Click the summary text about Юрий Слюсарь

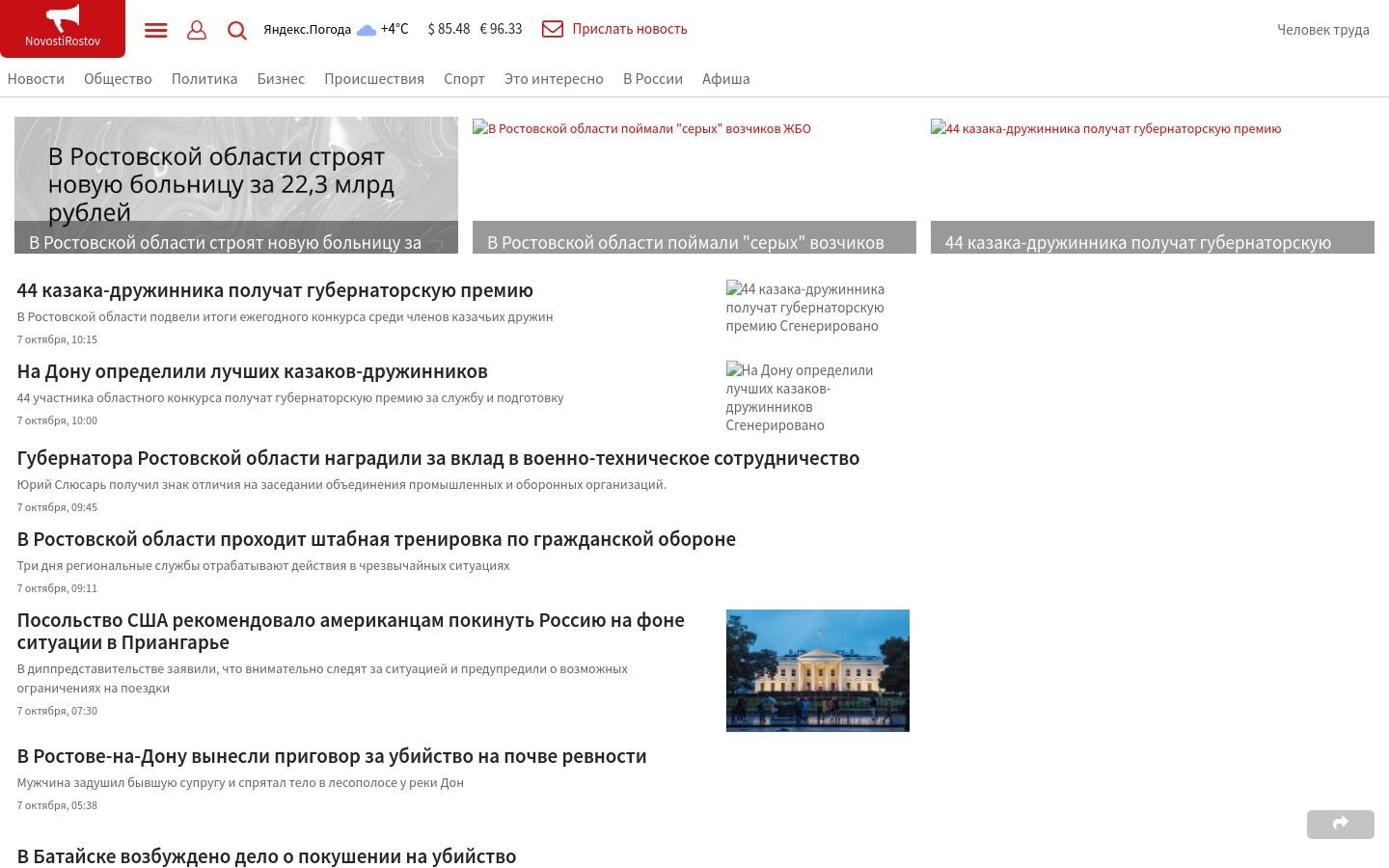tap(341, 484)
